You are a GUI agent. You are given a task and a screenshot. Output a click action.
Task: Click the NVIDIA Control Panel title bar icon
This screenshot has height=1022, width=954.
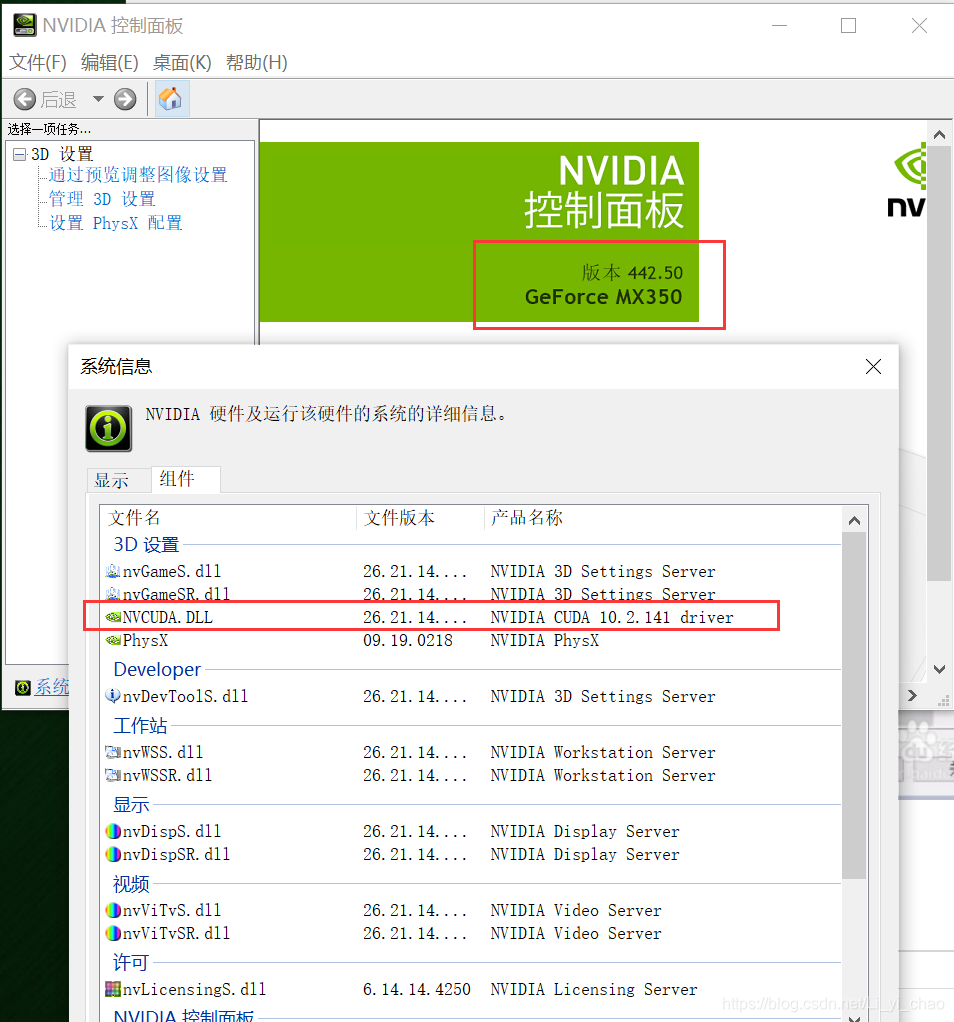tap(25, 25)
